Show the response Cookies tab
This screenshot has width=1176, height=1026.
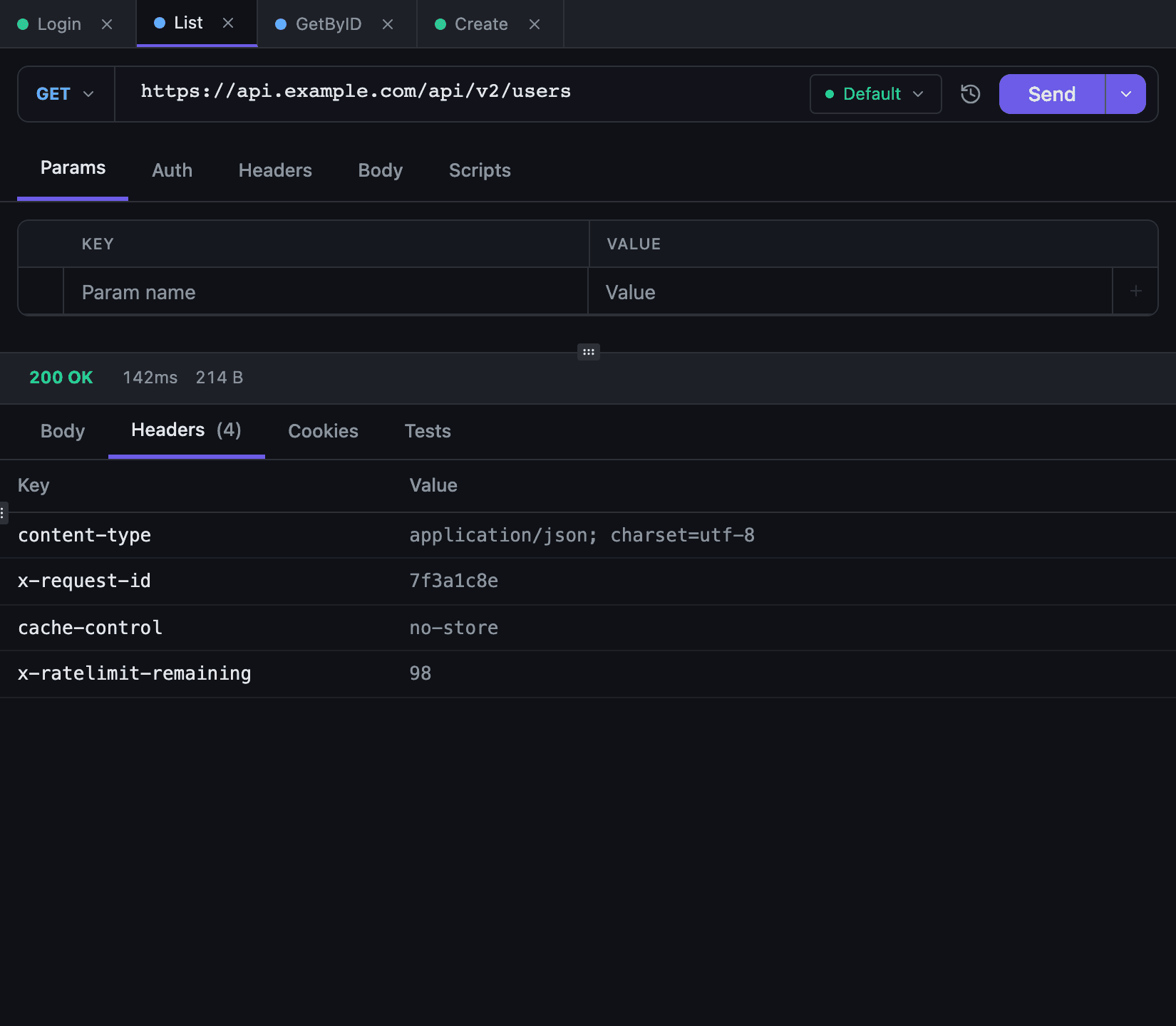[323, 431]
